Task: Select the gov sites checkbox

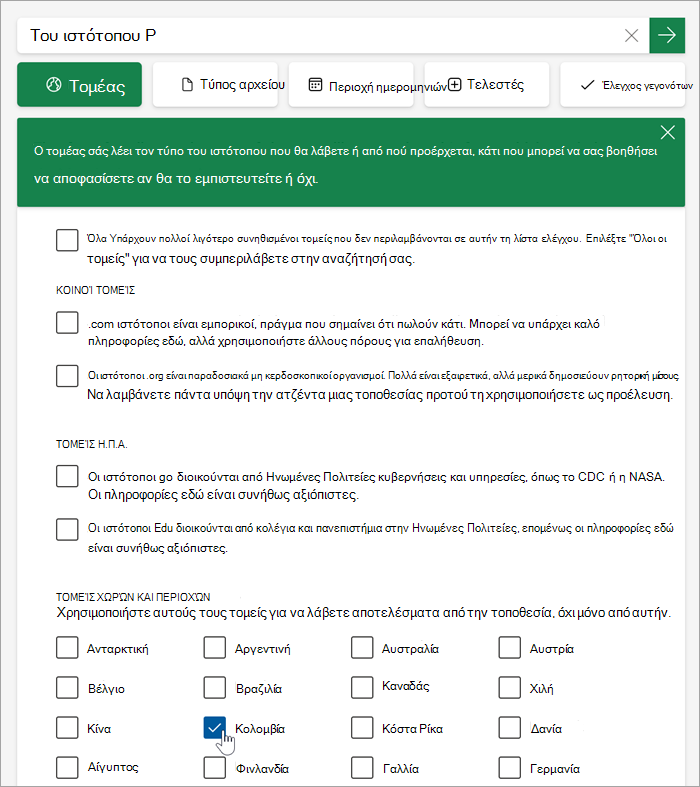Action: [x=67, y=476]
